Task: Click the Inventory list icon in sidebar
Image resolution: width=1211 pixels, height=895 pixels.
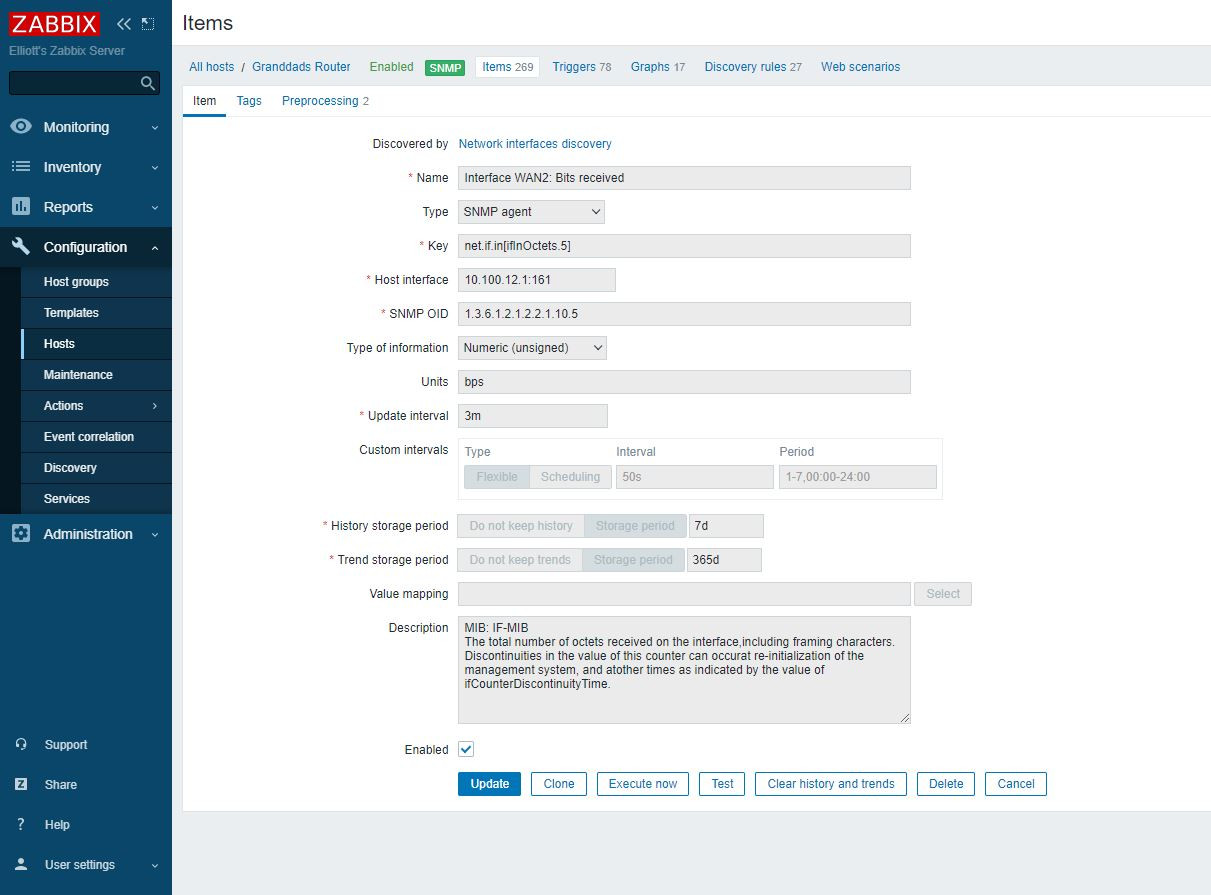Action: coord(22,167)
